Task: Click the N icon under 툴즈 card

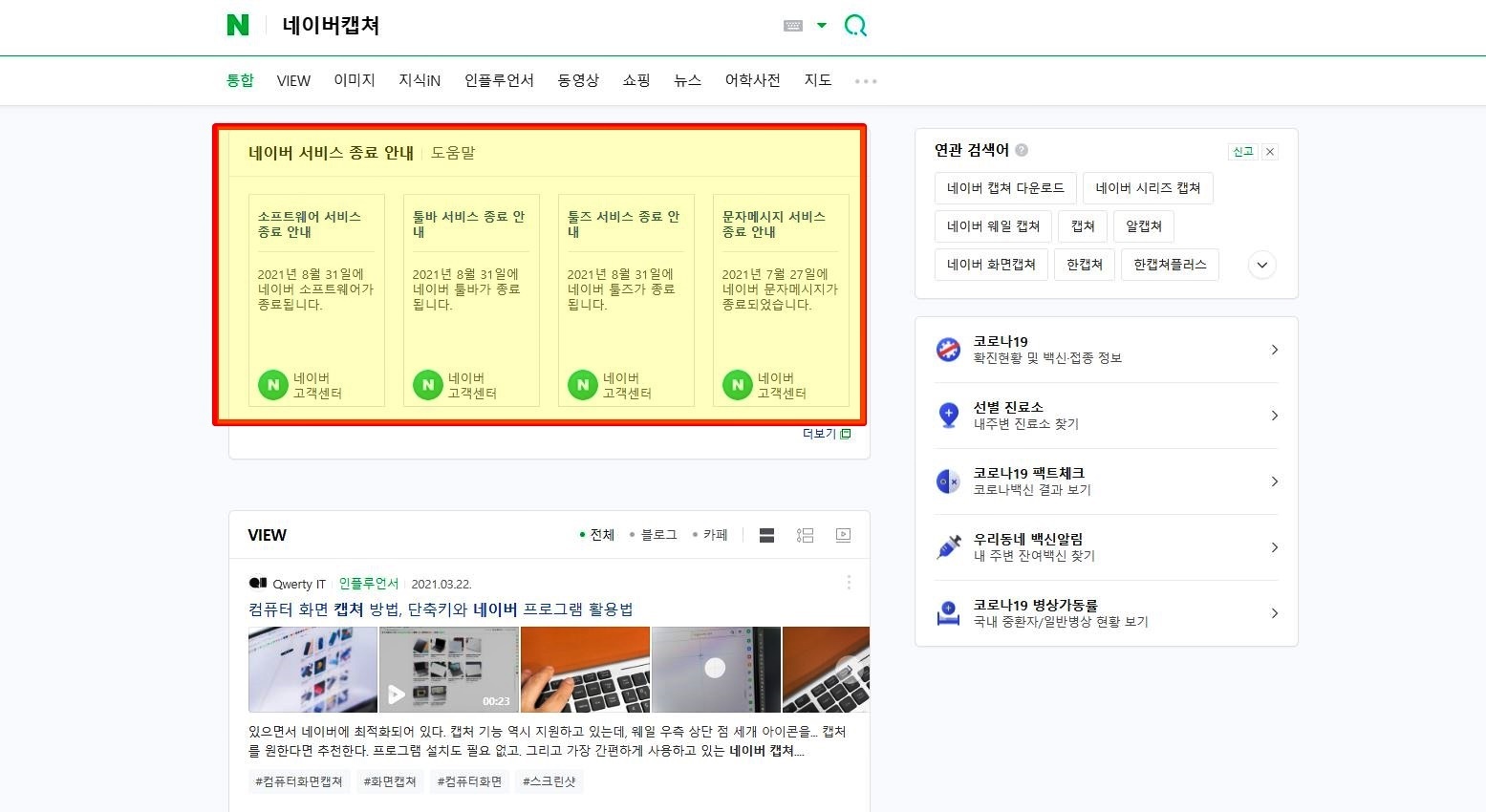Action: (x=583, y=385)
